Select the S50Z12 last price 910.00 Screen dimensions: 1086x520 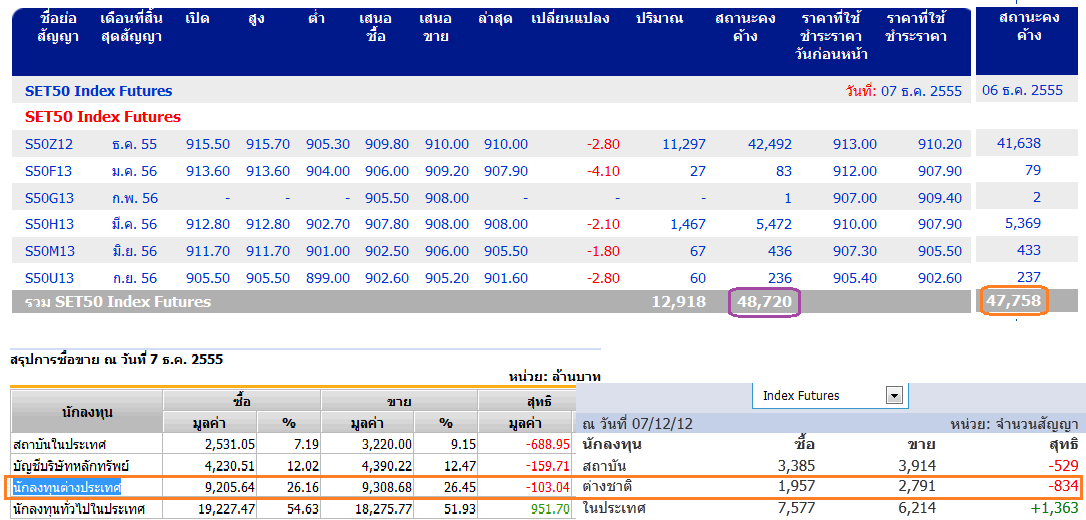(506, 145)
